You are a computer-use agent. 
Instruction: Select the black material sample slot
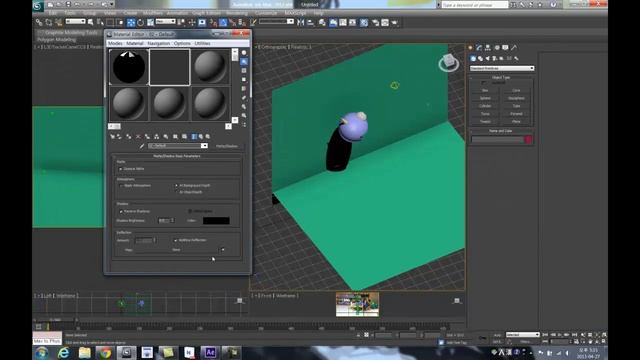tap(129, 67)
